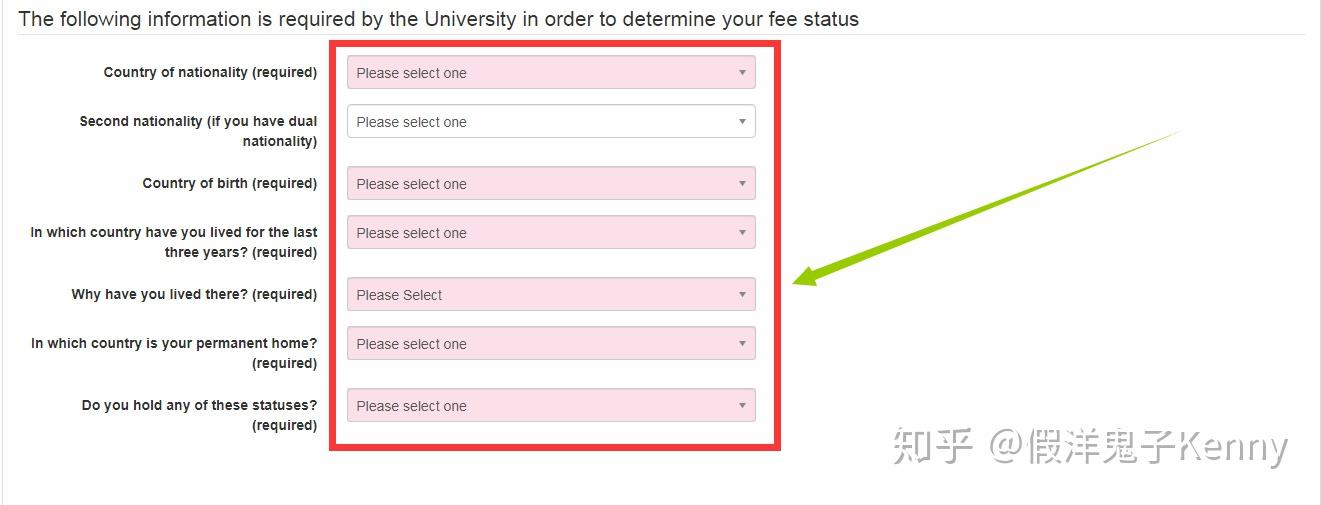Screen dimensions: 1321x505
Task: Open the 'Do you hold any statuses' dropdown
Action: coord(550,406)
